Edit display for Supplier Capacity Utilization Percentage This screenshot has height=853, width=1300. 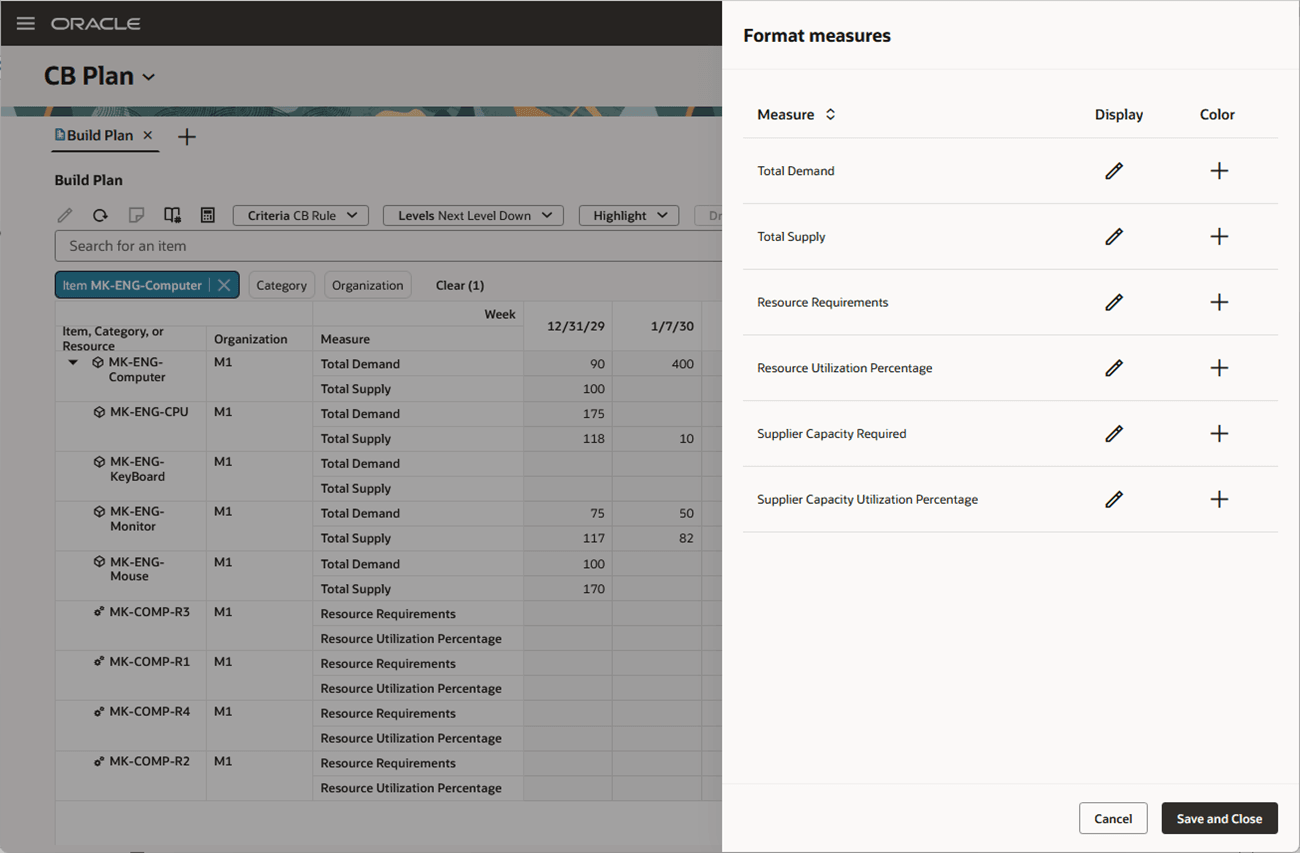point(1114,499)
